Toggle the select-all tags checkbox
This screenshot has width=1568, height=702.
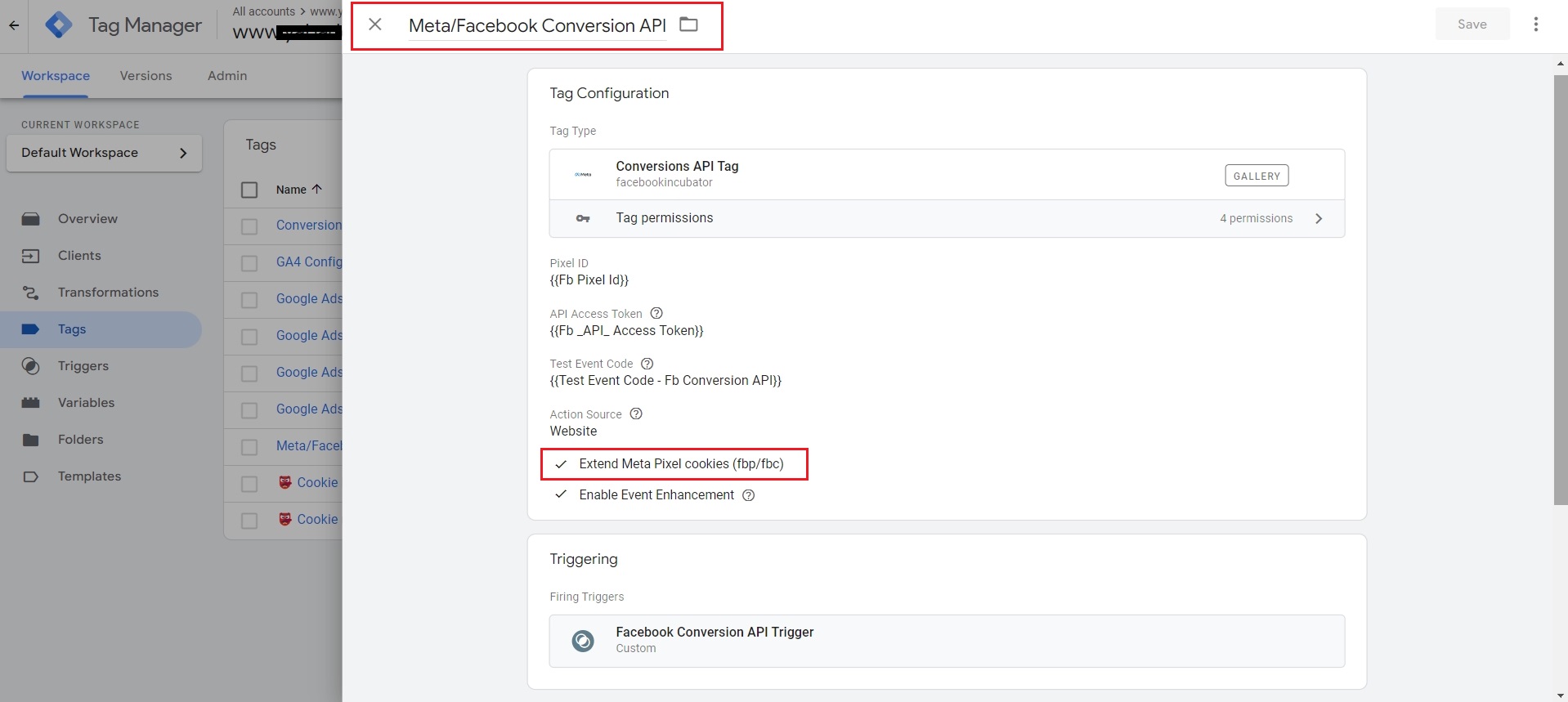pyautogui.click(x=249, y=190)
